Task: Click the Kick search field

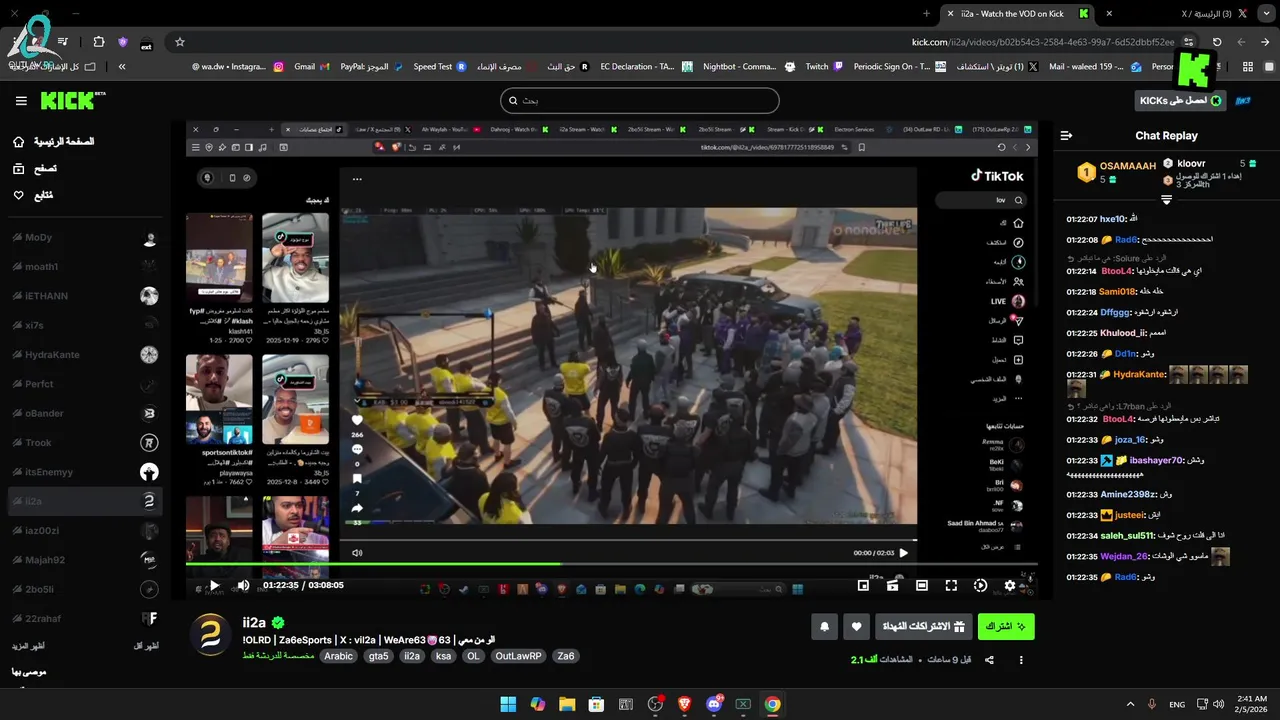Action: click(x=640, y=100)
